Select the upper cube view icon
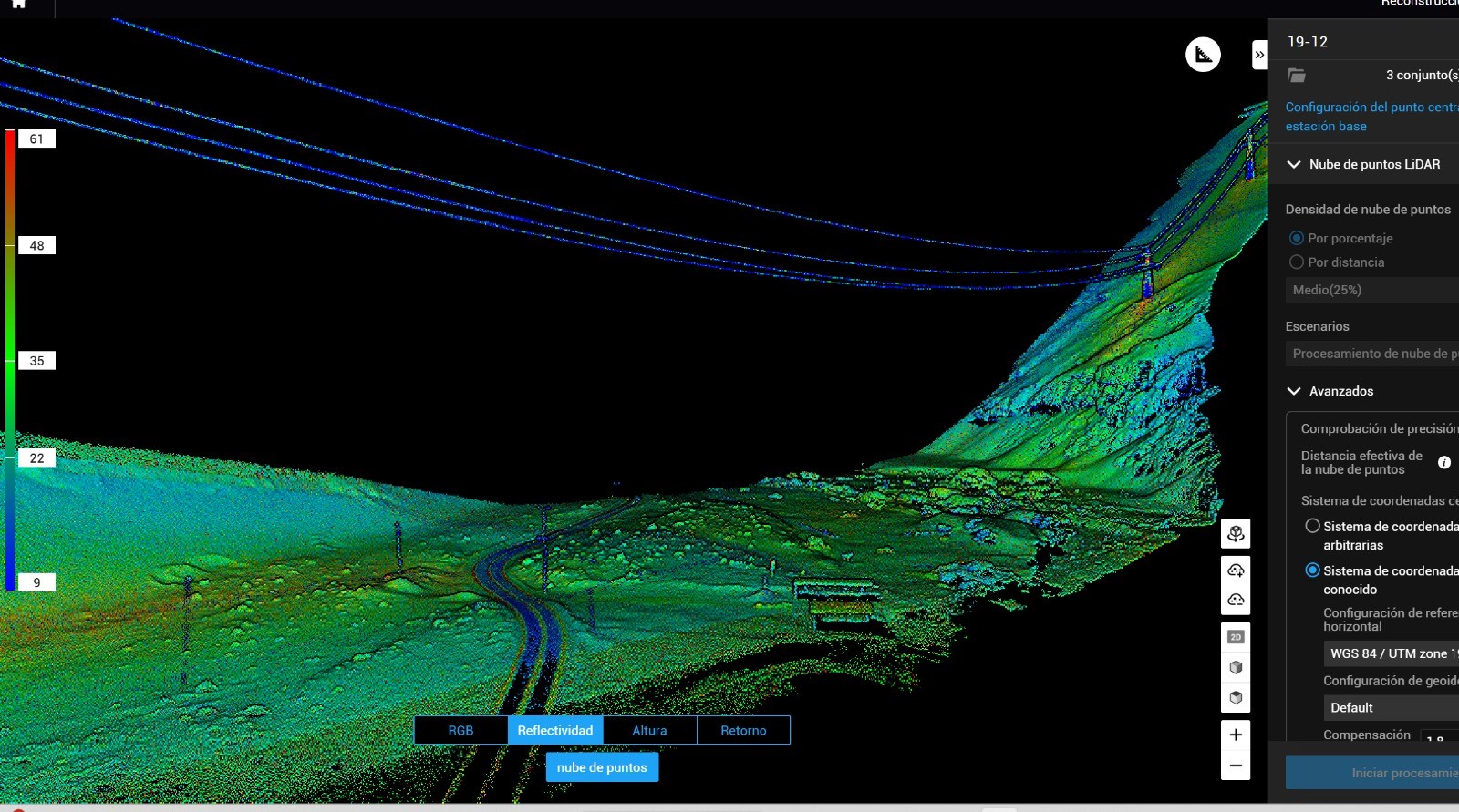The height and width of the screenshot is (812, 1459). tap(1236, 667)
